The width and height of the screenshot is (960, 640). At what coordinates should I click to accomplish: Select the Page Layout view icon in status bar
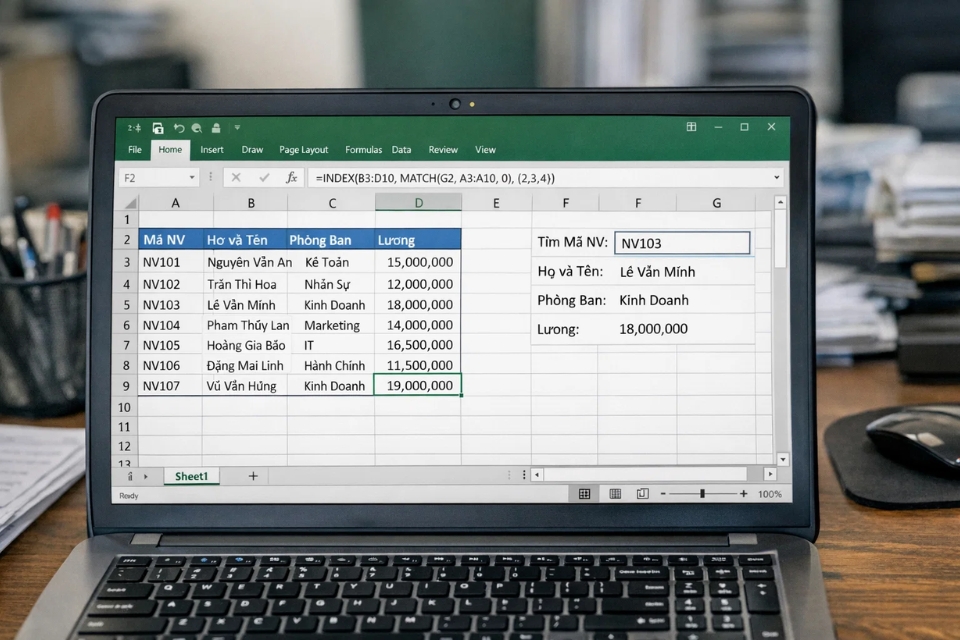point(614,492)
